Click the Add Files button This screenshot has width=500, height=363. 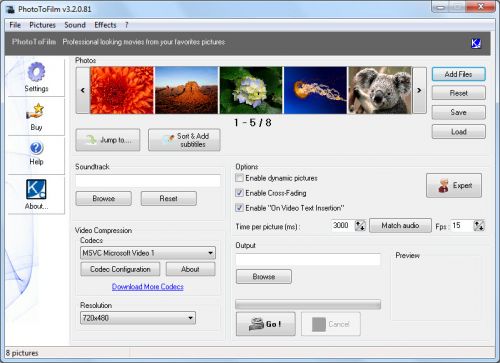point(459,74)
